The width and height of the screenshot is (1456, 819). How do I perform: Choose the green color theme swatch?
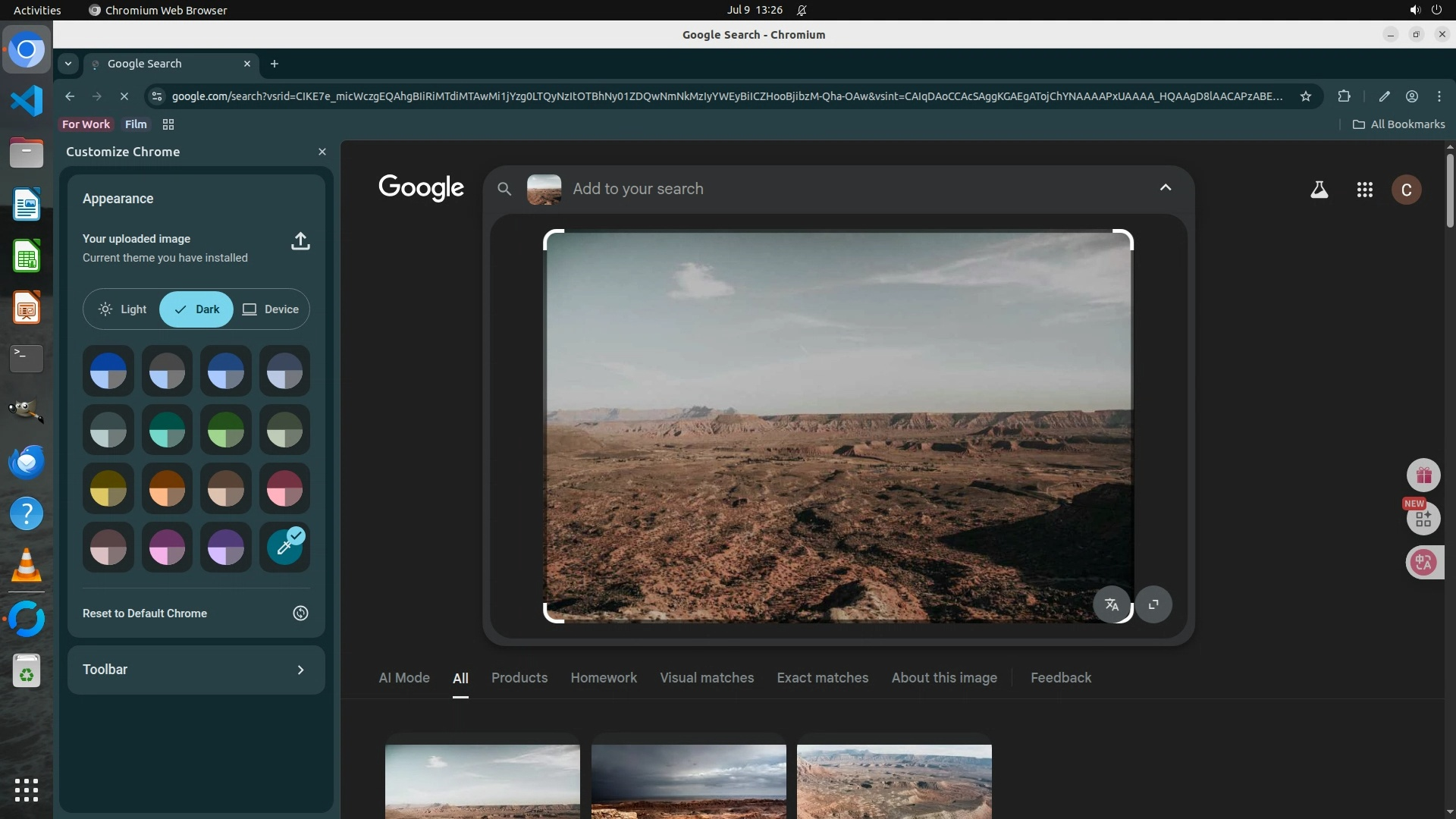click(x=226, y=430)
